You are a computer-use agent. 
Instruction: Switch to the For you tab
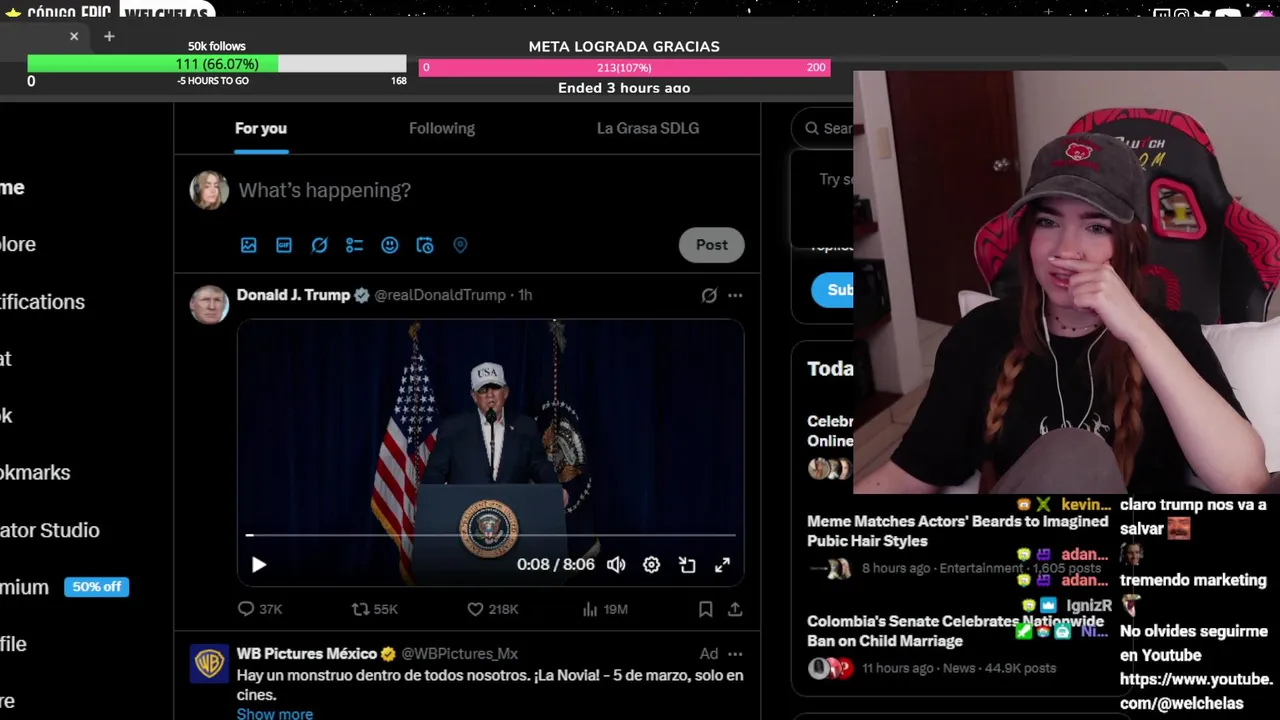261,128
